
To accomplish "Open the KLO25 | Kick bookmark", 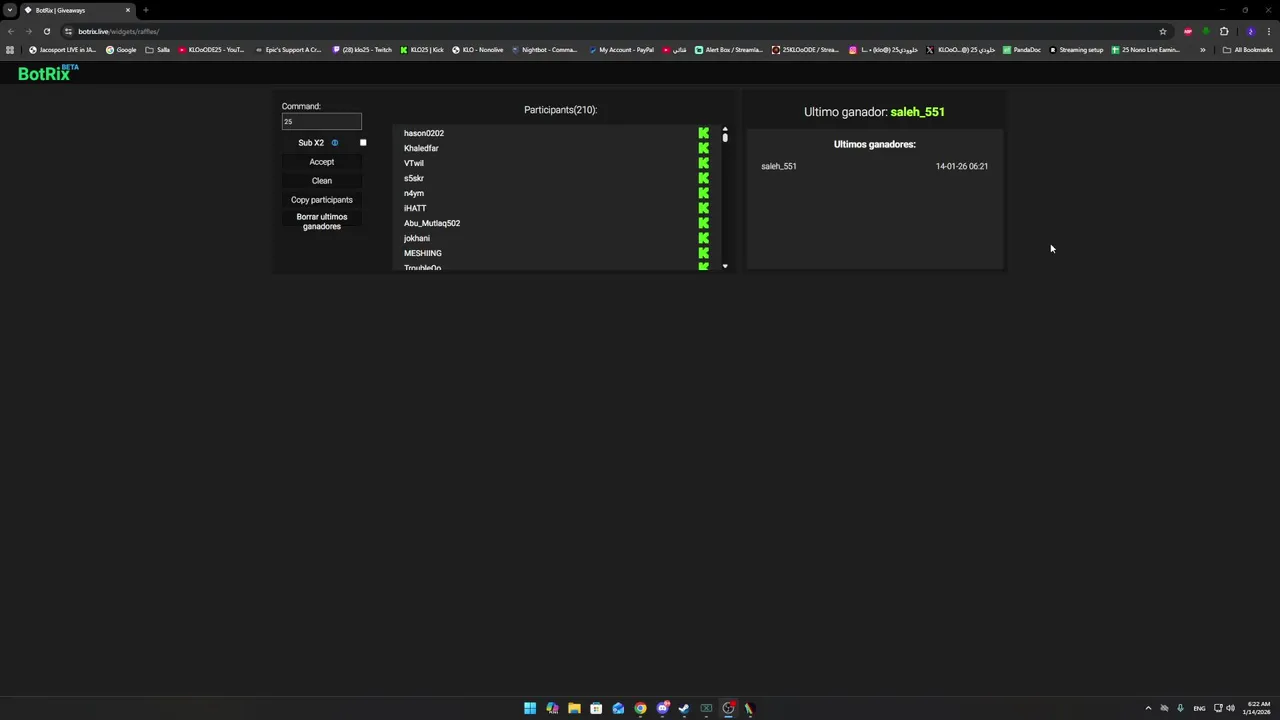I will pyautogui.click(x=421, y=50).
